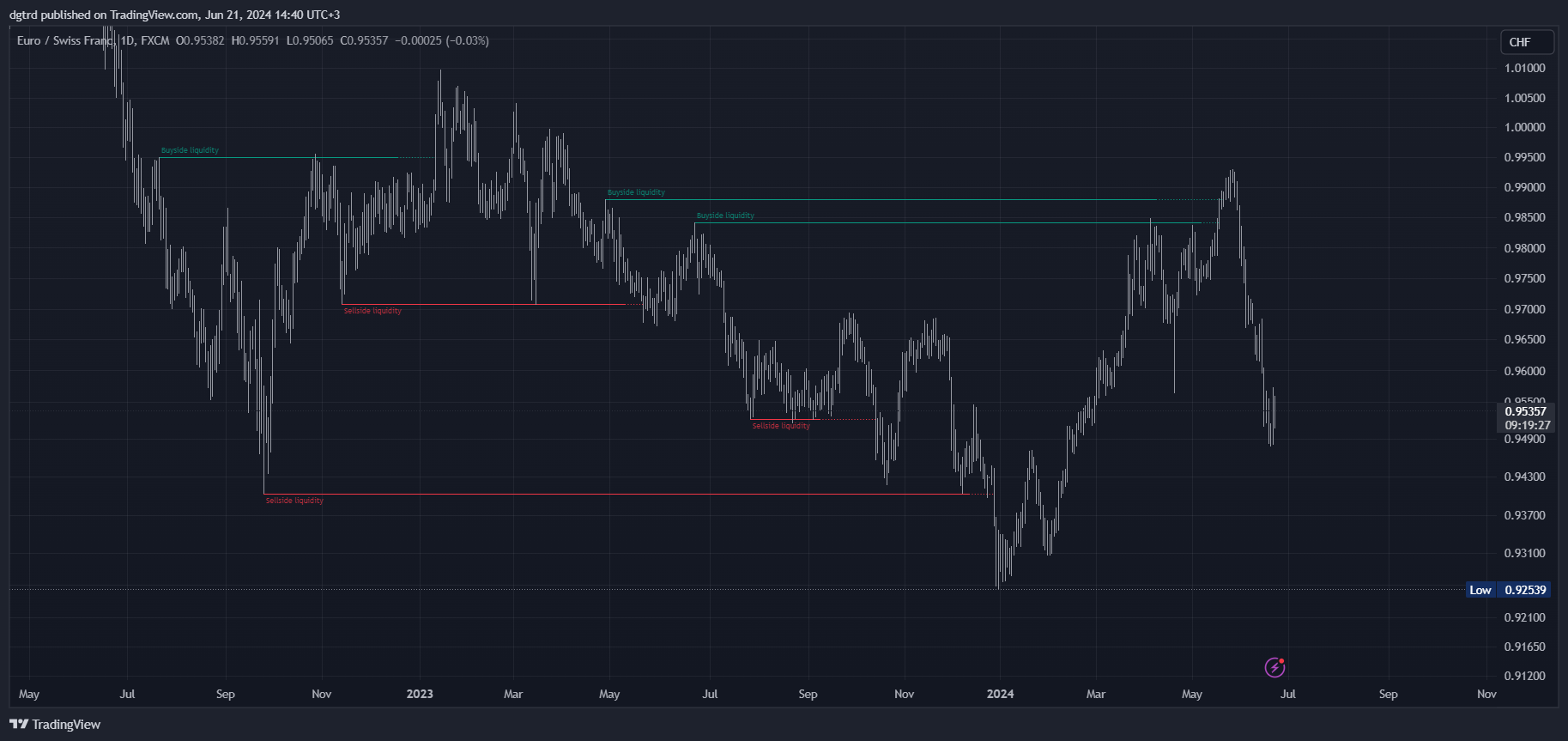Select the open value O0.95382
This screenshot has width=1568, height=741.
pos(200,40)
